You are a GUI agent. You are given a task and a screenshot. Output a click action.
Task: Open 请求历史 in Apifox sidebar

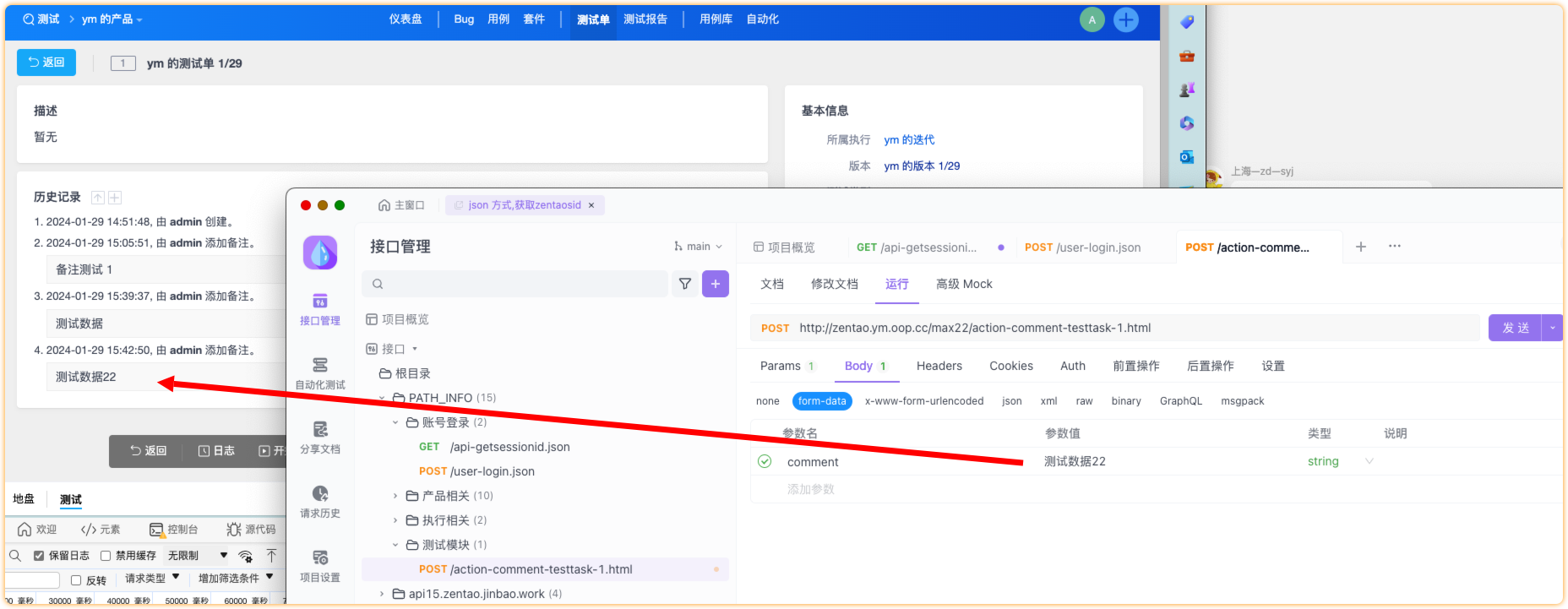coord(320,502)
